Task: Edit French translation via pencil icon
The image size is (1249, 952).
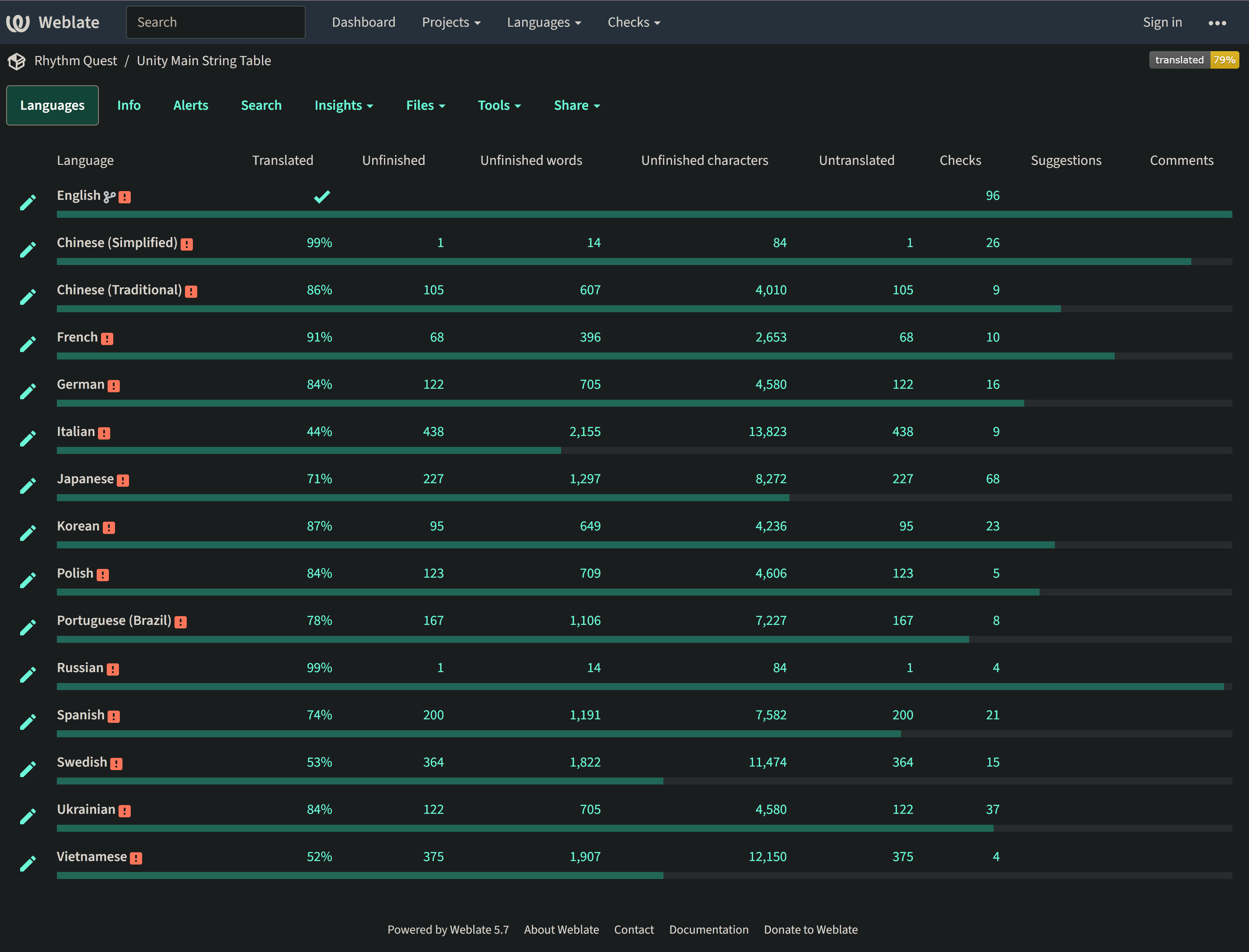Action: [x=28, y=344]
